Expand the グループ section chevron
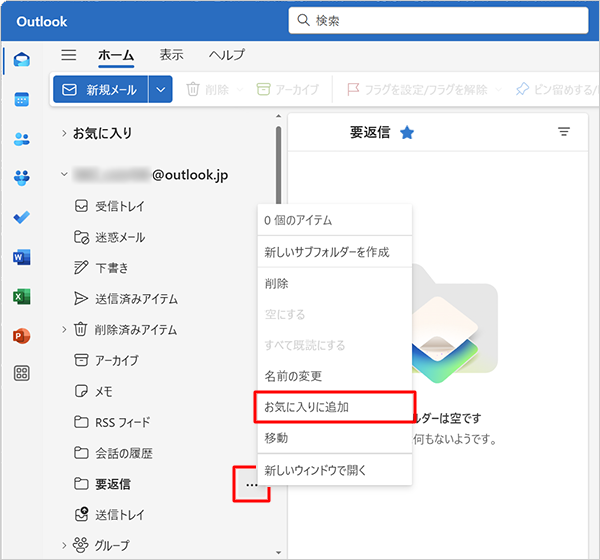 tap(64, 545)
